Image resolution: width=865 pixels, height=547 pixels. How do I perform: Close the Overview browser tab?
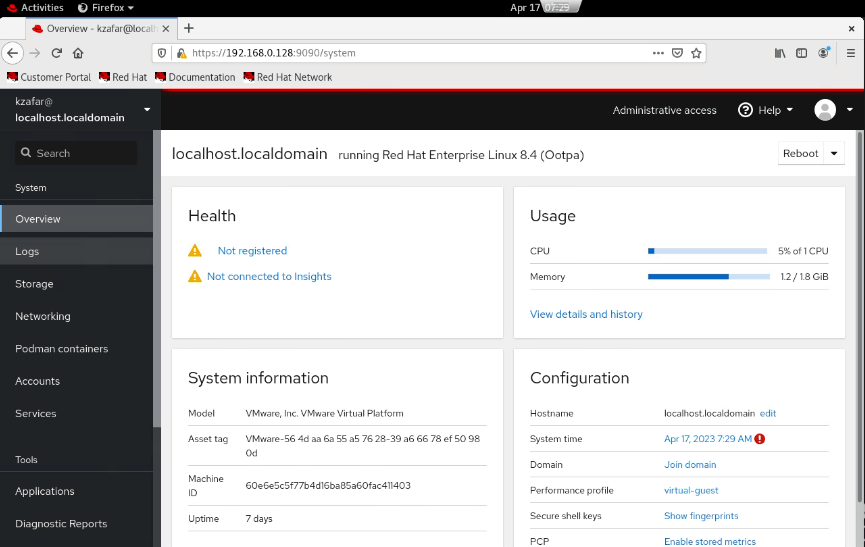pyautogui.click(x=165, y=29)
